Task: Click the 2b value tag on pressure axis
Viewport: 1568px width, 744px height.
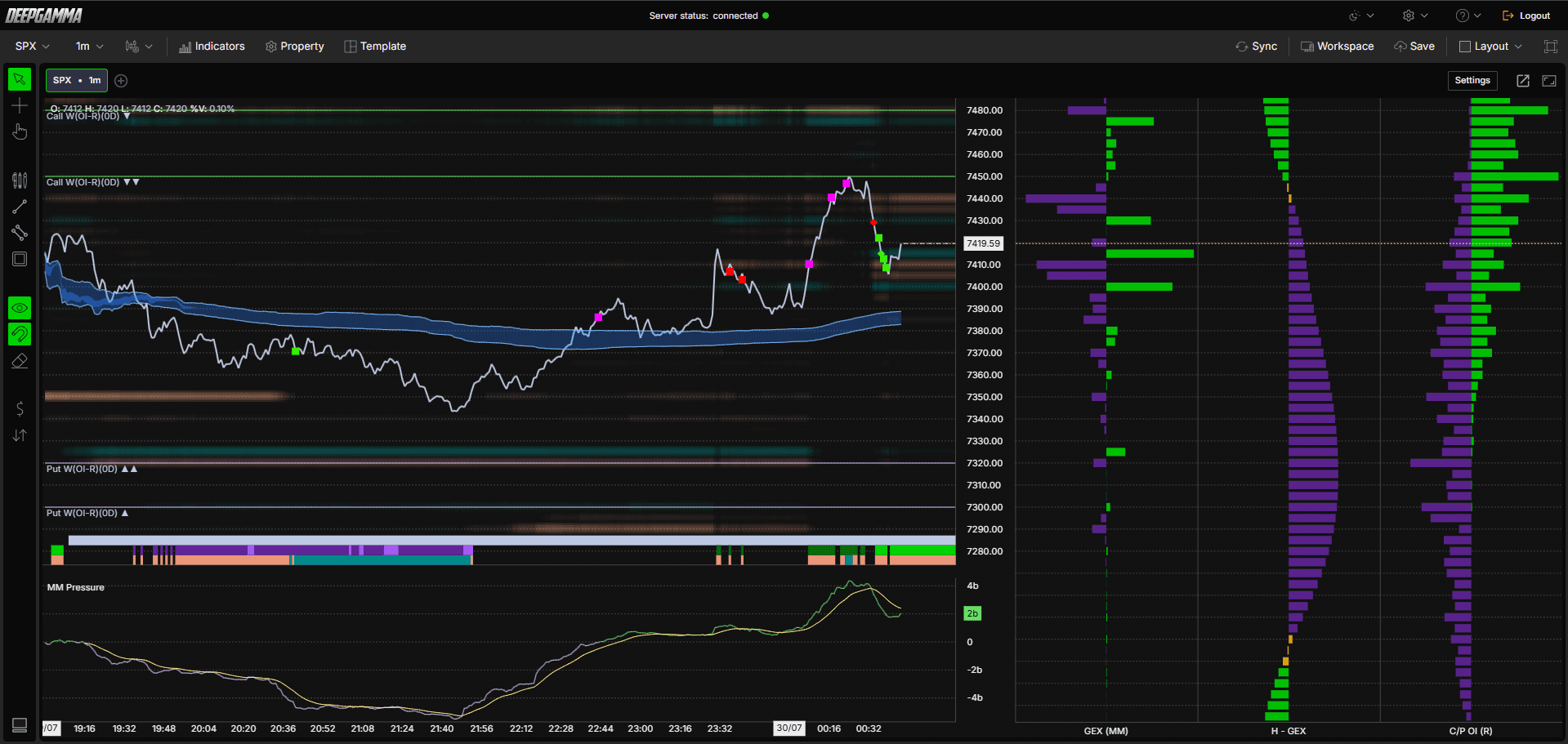Action: (972, 613)
